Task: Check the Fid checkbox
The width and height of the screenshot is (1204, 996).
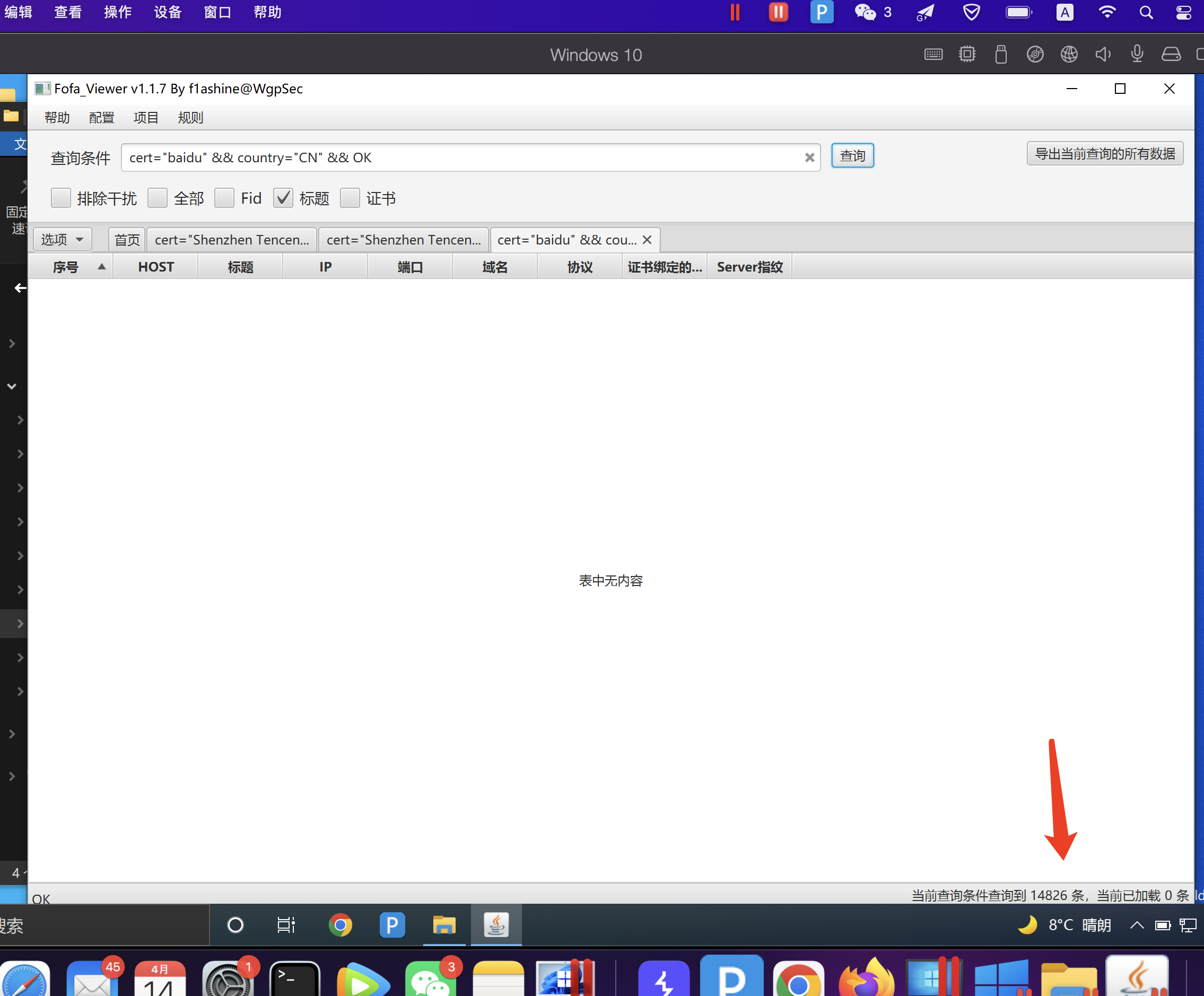Action: click(224, 198)
